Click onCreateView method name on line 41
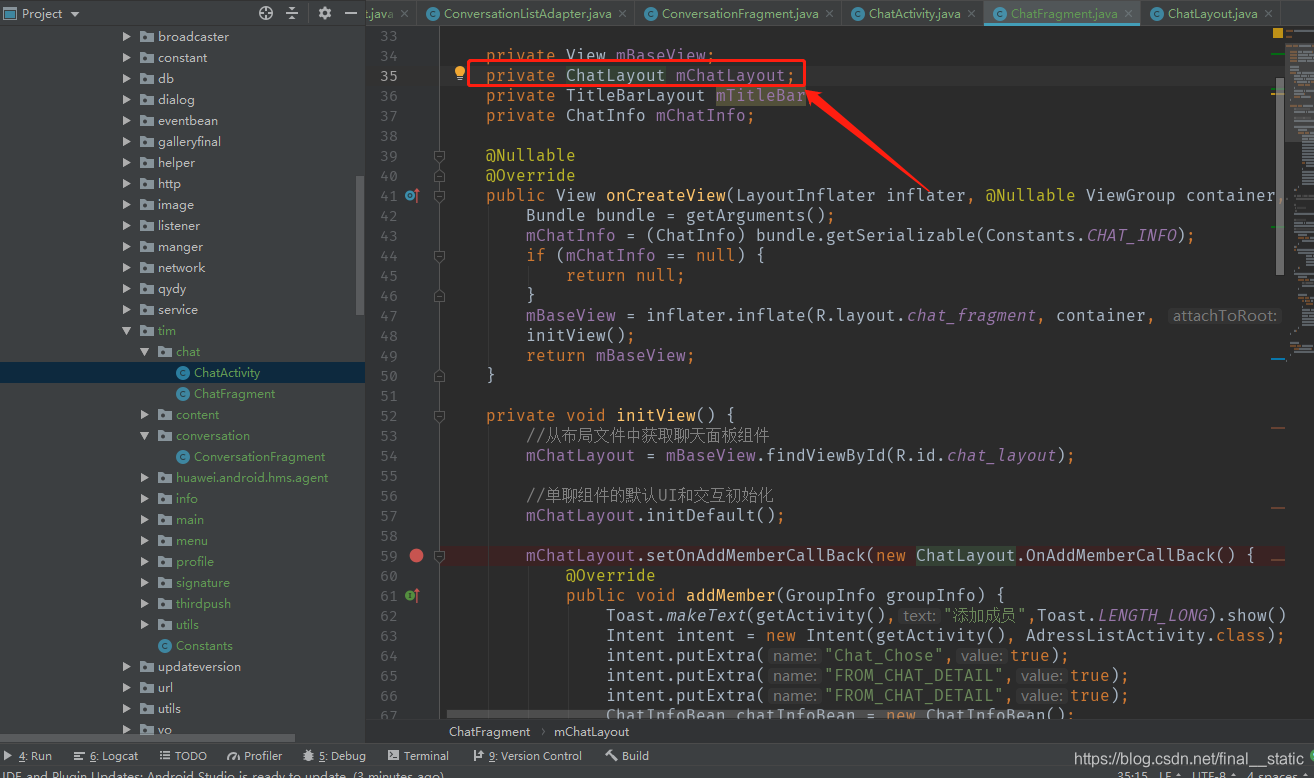Image resolution: width=1314 pixels, height=778 pixels. click(x=665, y=195)
